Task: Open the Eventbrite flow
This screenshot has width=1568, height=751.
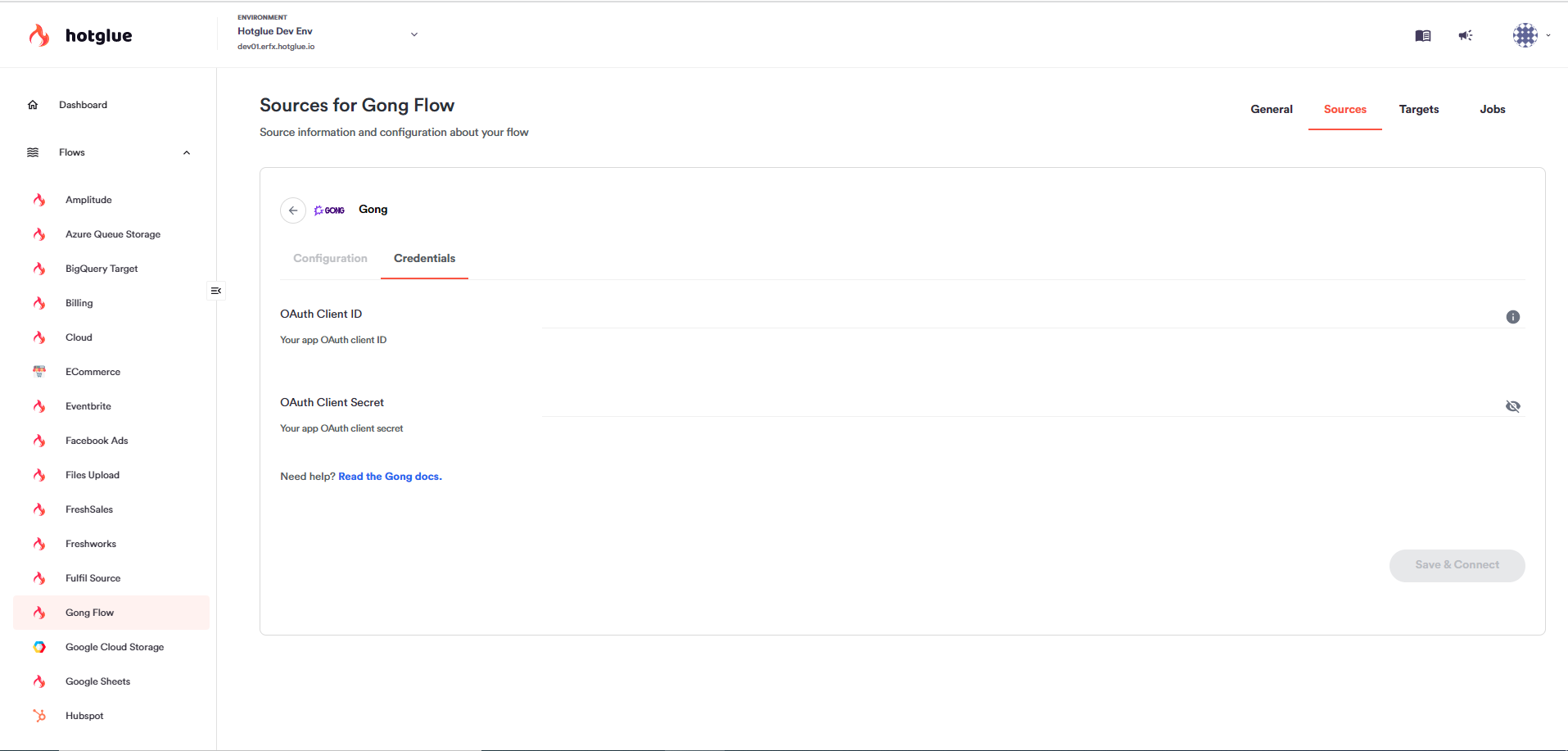Action: (88, 406)
